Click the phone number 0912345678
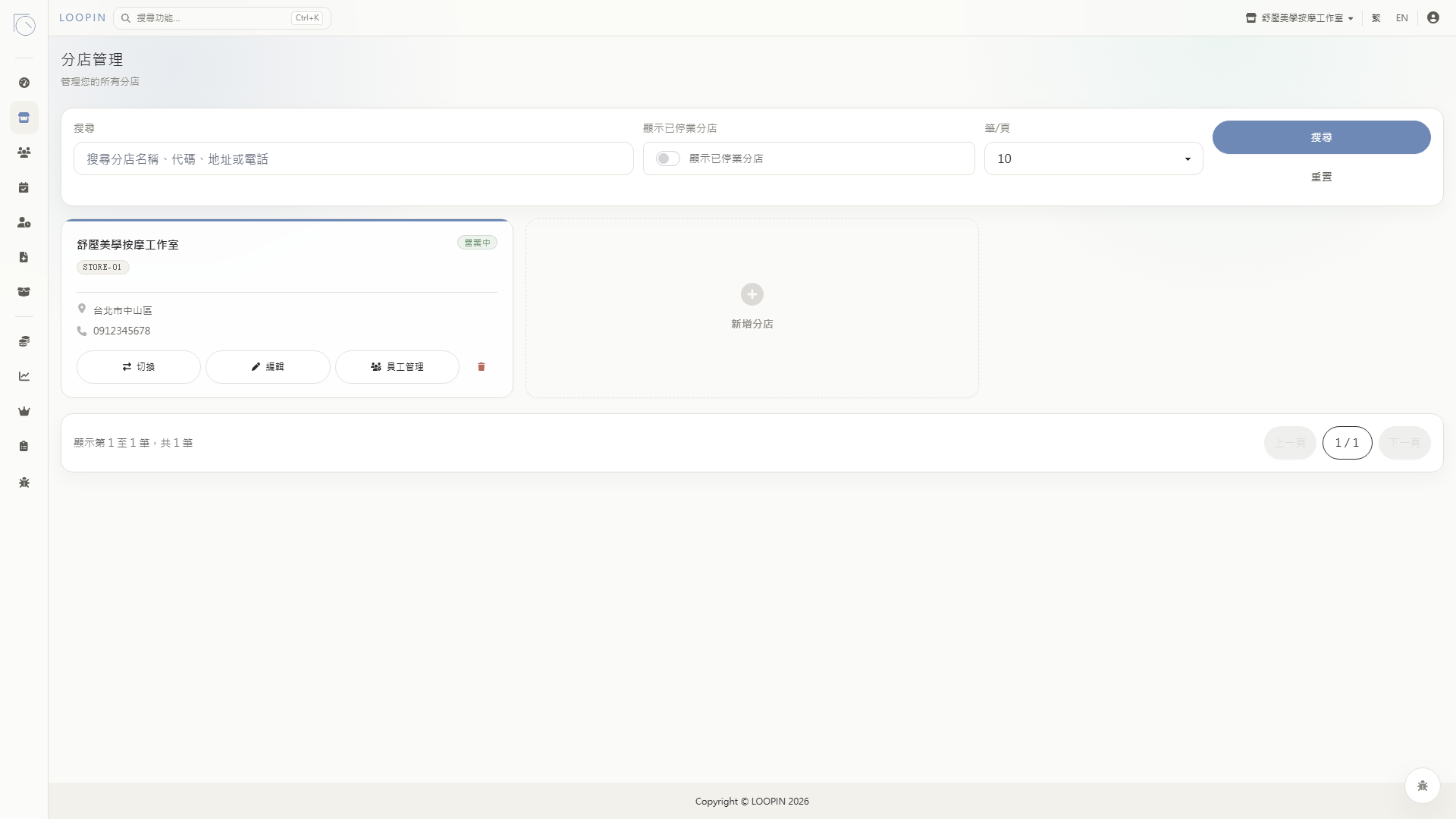The width and height of the screenshot is (1456, 819). coord(121,331)
